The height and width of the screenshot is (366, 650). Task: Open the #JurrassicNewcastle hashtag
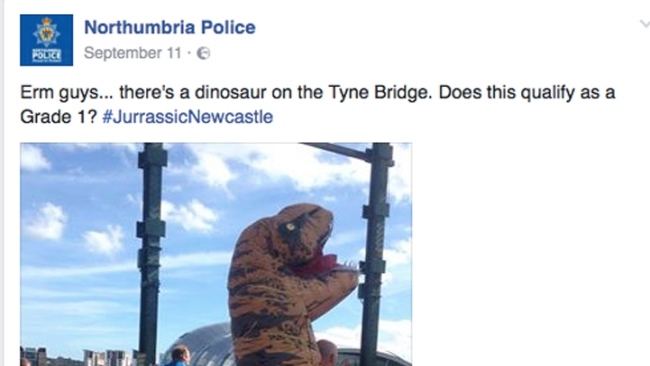[187, 116]
